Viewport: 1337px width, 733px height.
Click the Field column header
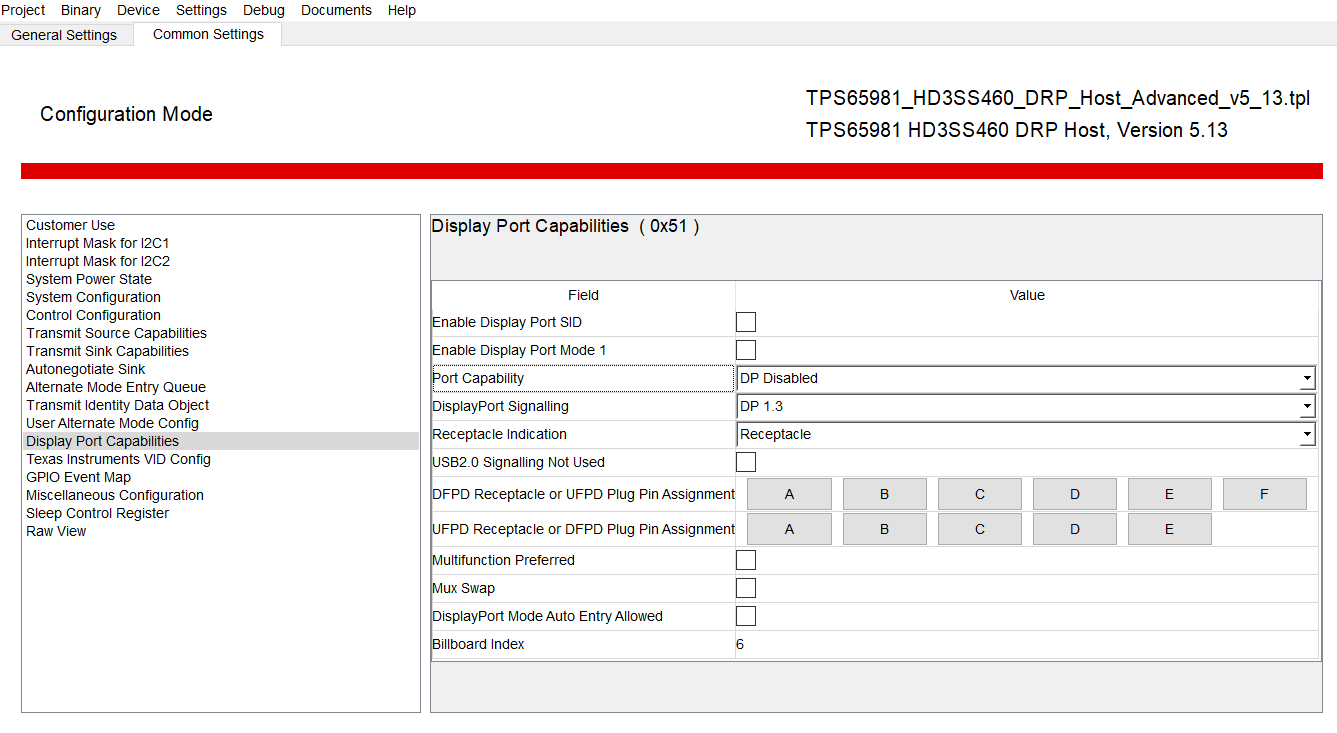pyautogui.click(x=583, y=295)
